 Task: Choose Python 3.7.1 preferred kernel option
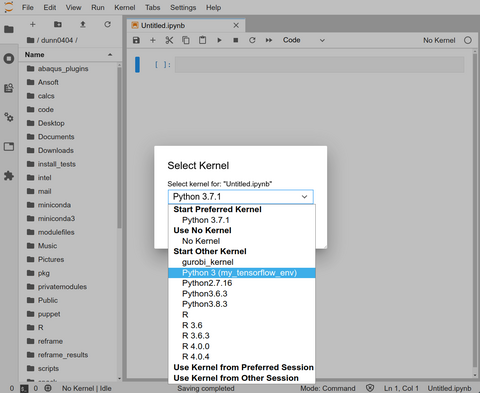click(x=242, y=220)
